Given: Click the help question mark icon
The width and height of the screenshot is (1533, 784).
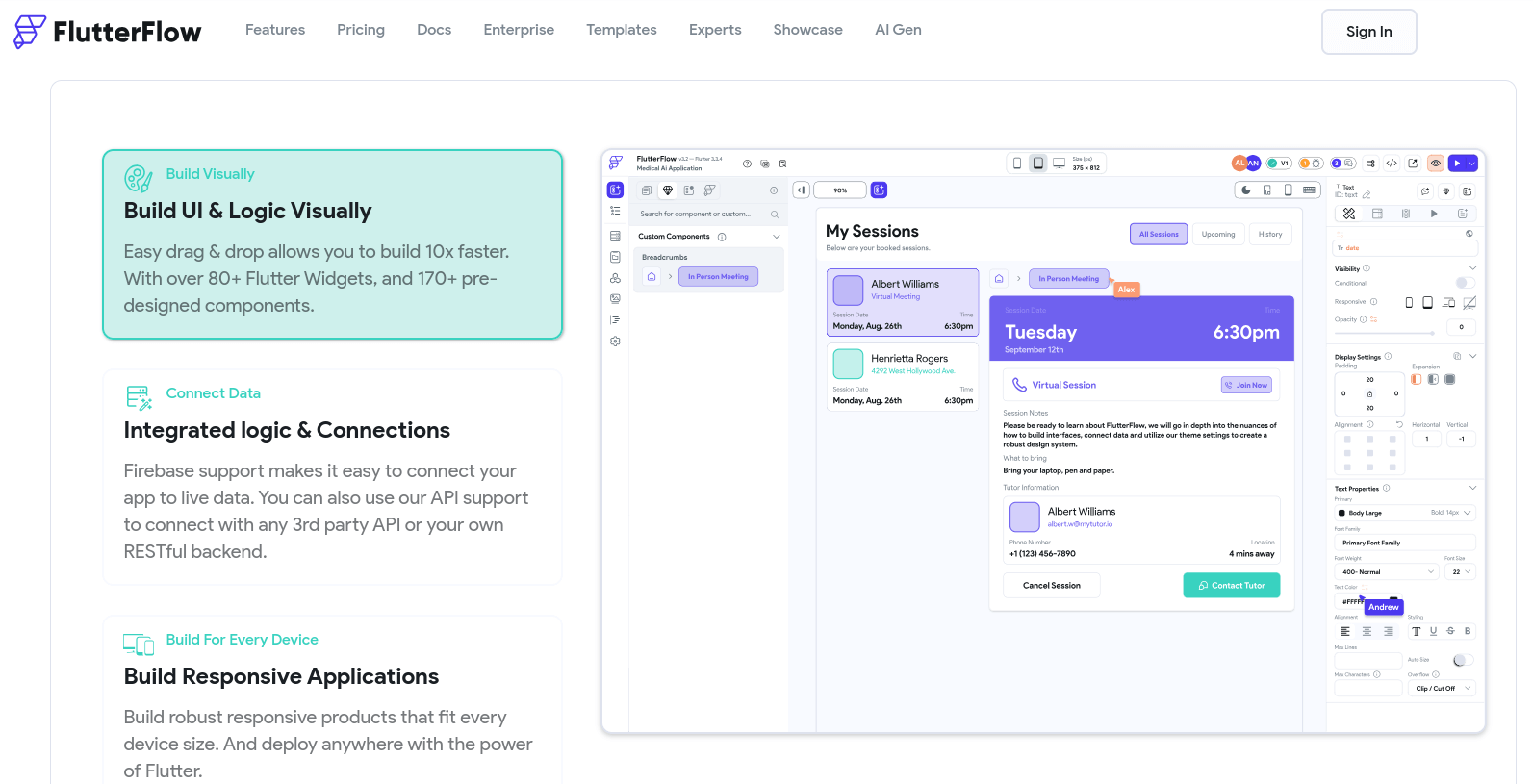Looking at the screenshot, I should 747,164.
